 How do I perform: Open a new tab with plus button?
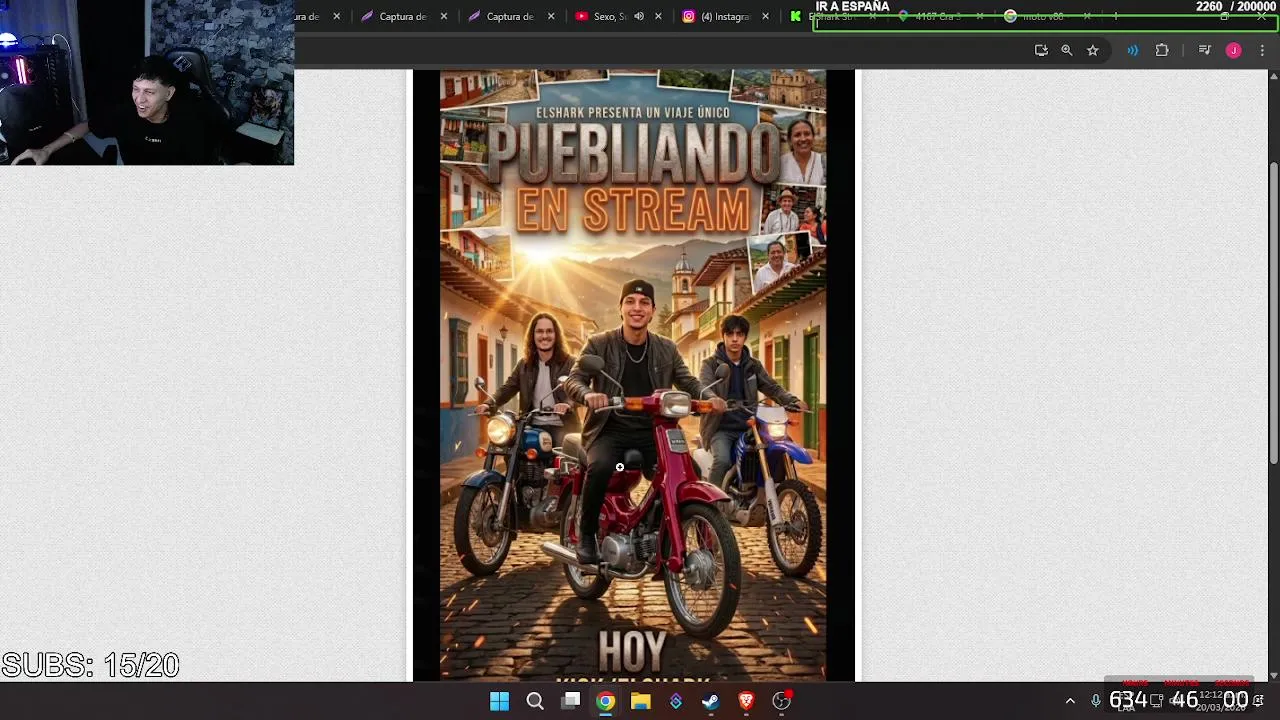tap(1116, 16)
